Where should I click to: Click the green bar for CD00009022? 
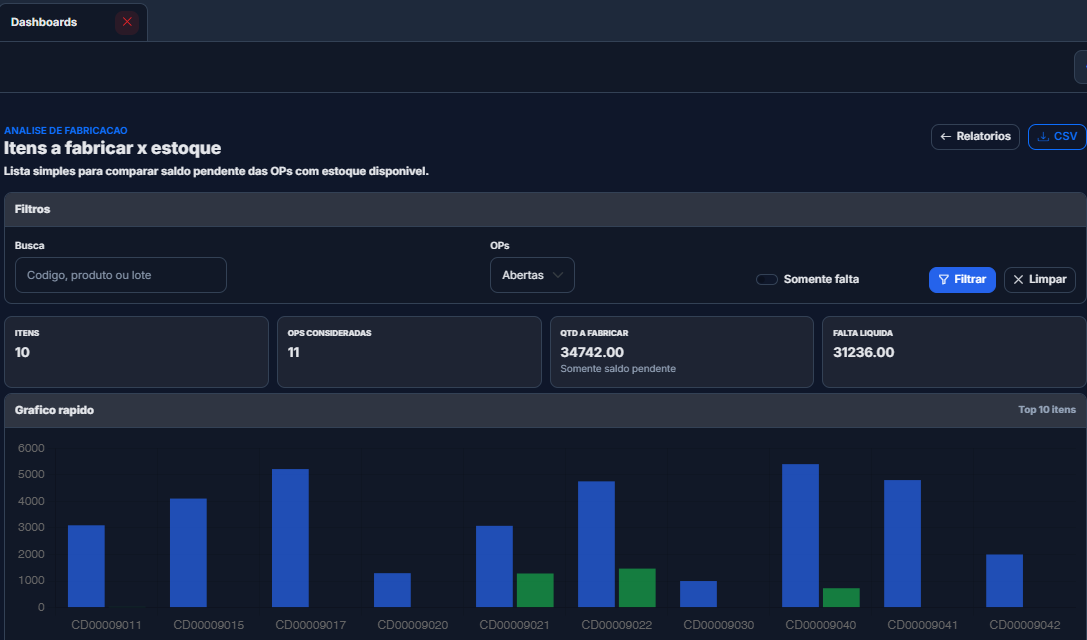coord(637,588)
